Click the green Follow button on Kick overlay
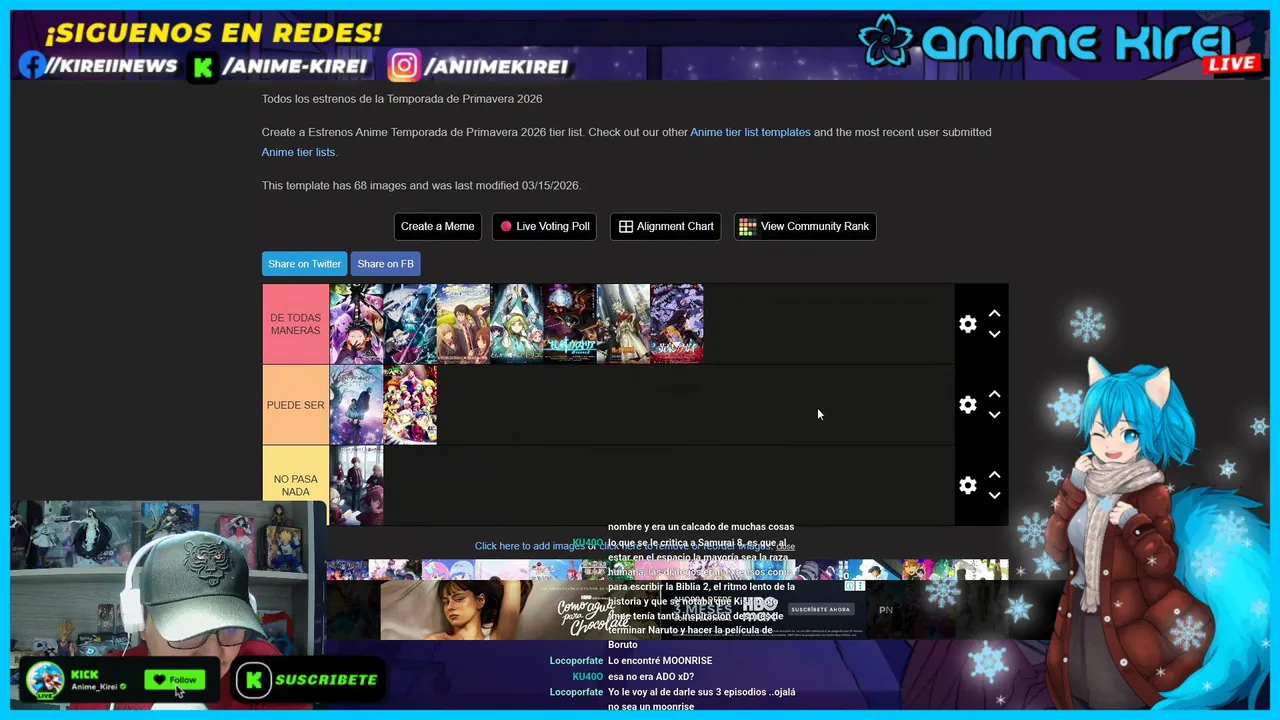This screenshot has height=720, width=1280. pyautogui.click(x=175, y=680)
